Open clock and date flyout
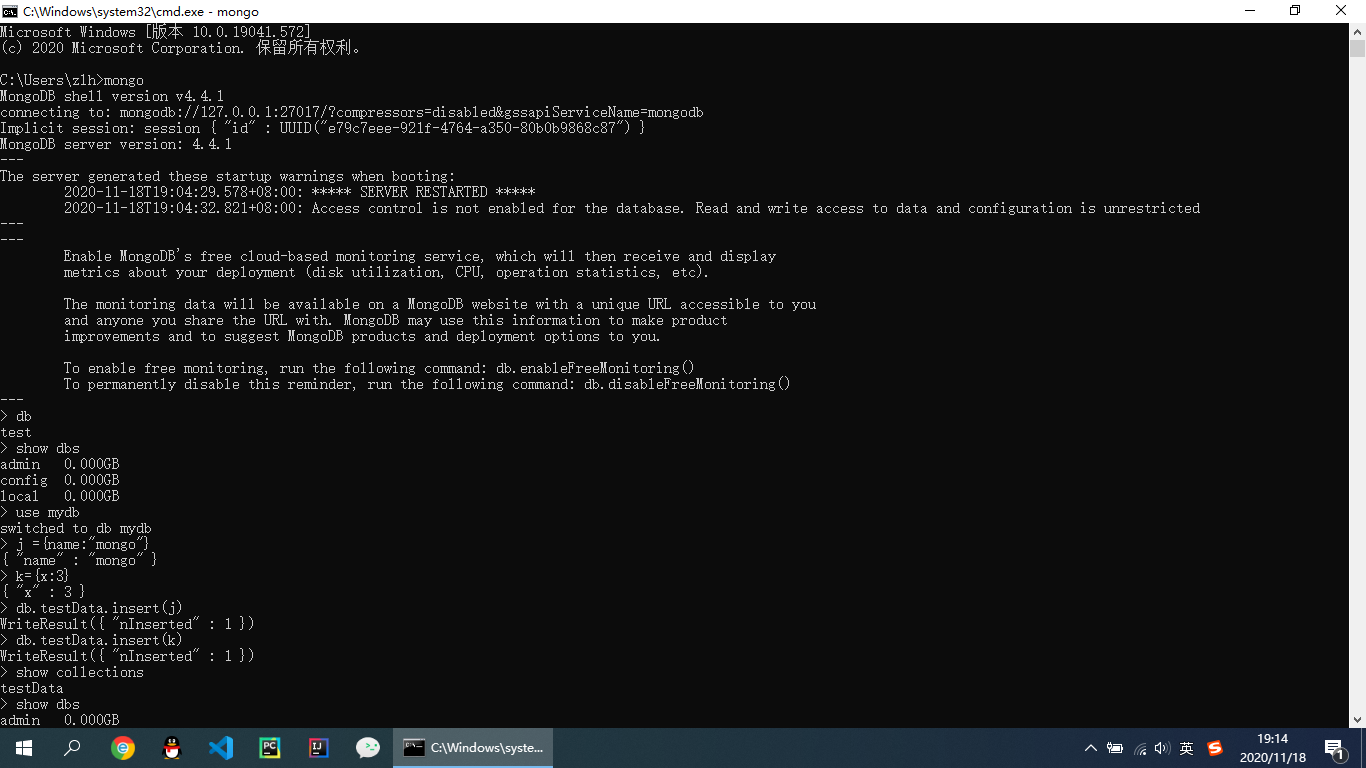The height and width of the screenshot is (768, 1366). pyautogui.click(x=1272, y=748)
